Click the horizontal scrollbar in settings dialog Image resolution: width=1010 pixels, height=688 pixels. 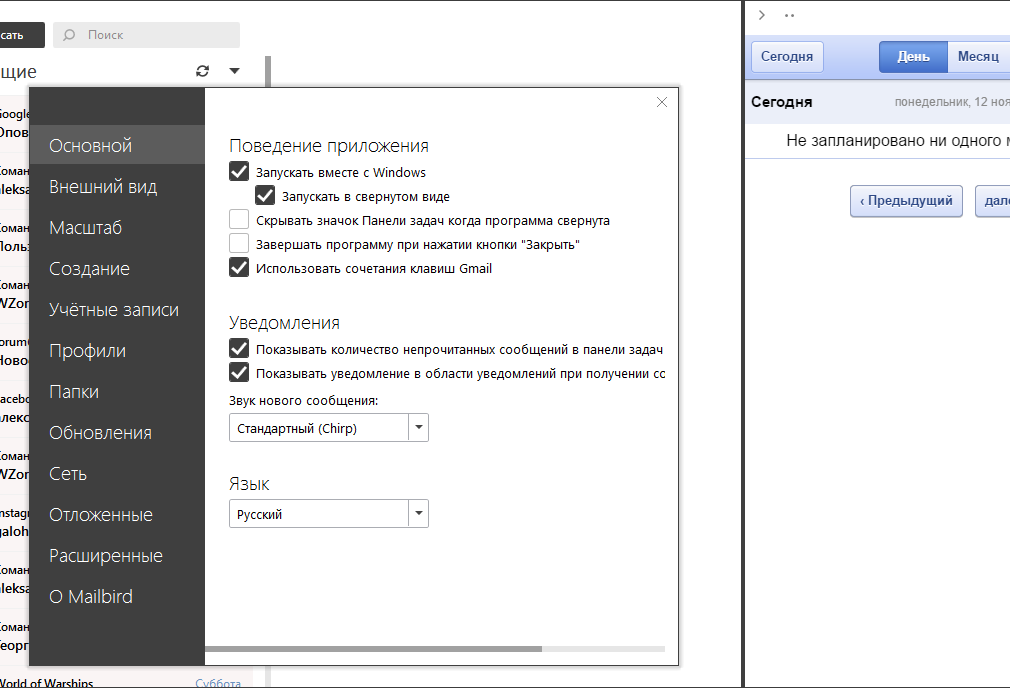coord(374,649)
